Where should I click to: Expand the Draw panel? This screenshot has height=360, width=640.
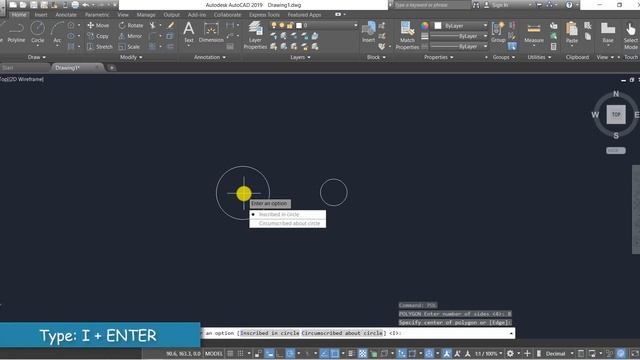tap(37, 57)
